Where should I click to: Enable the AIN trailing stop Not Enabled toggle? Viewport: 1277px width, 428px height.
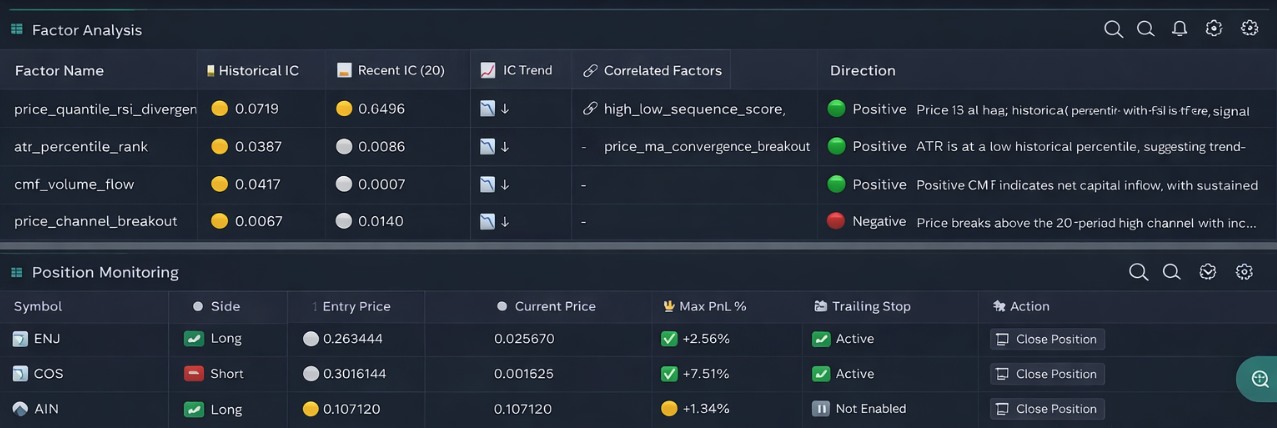tap(821, 409)
